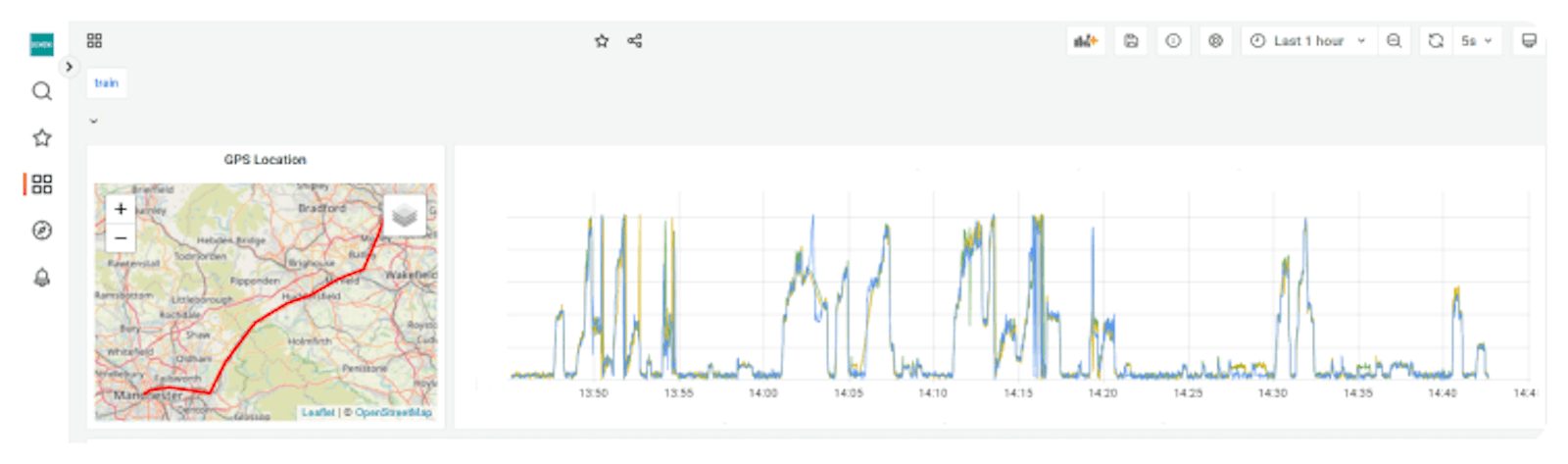The height and width of the screenshot is (464, 1568).
Task: Open the Dashboards sidebar icon
Action: click(x=41, y=183)
